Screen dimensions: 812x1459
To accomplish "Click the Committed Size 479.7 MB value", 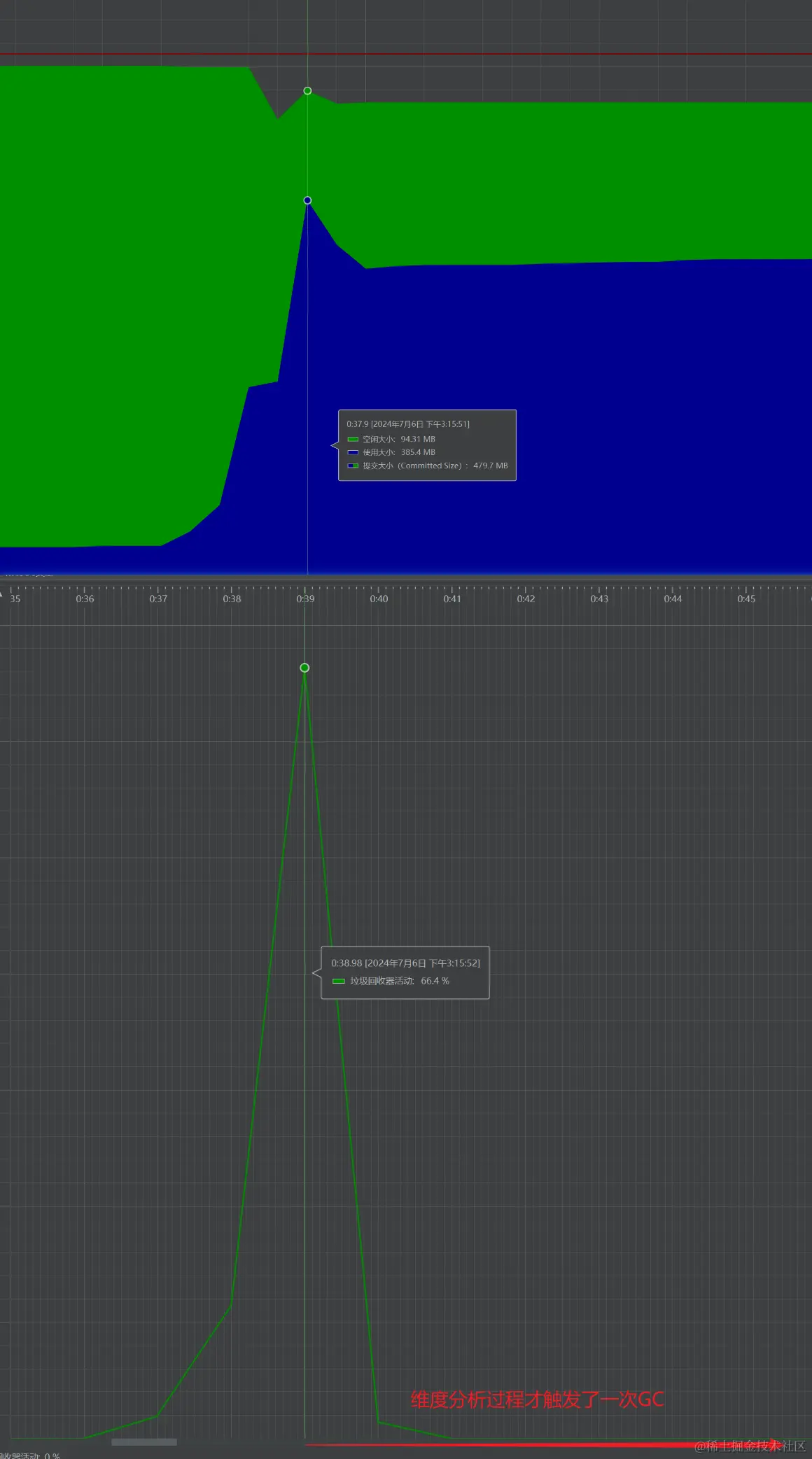I will point(491,466).
